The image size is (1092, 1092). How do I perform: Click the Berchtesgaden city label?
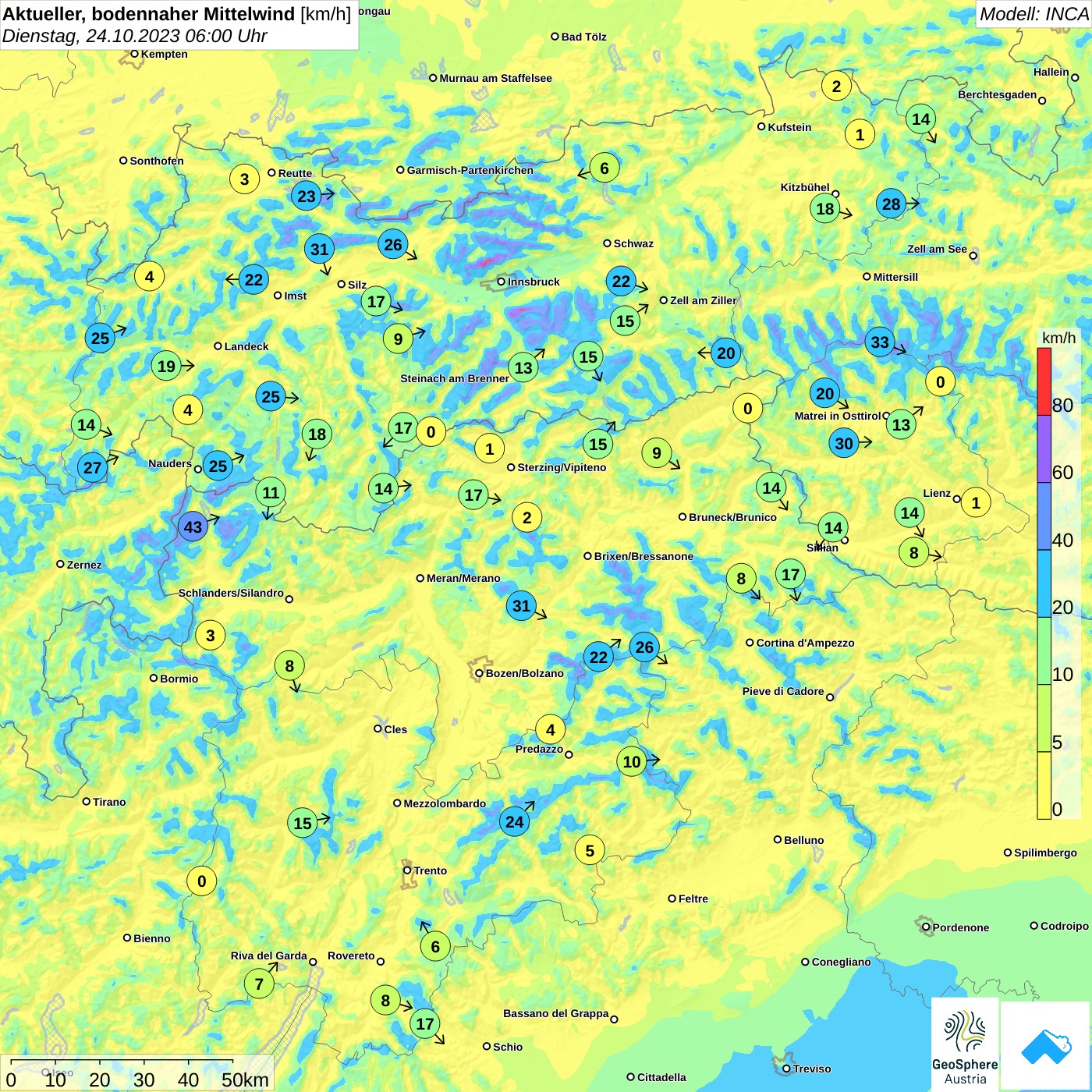click(x=997, y=94)
